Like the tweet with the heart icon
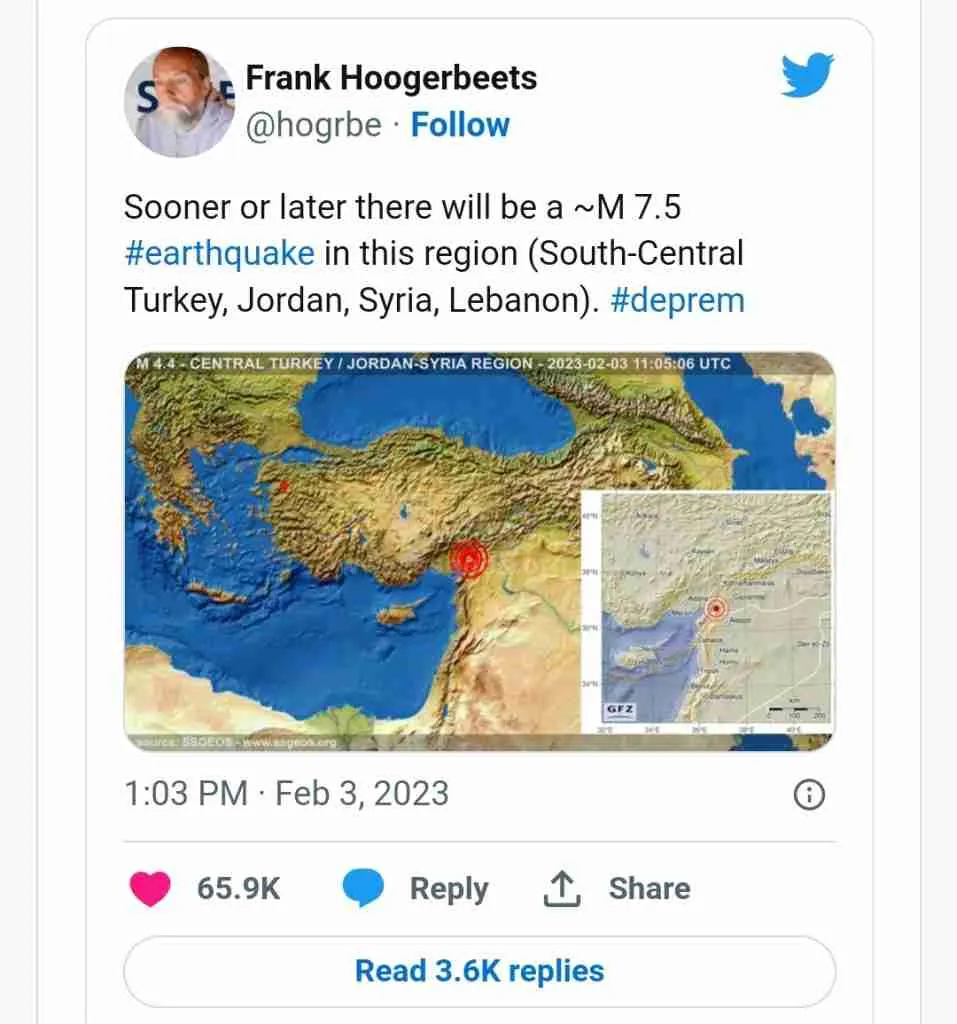The height and width of the screenshot is (1024, 957). click(x=151, y=888)
